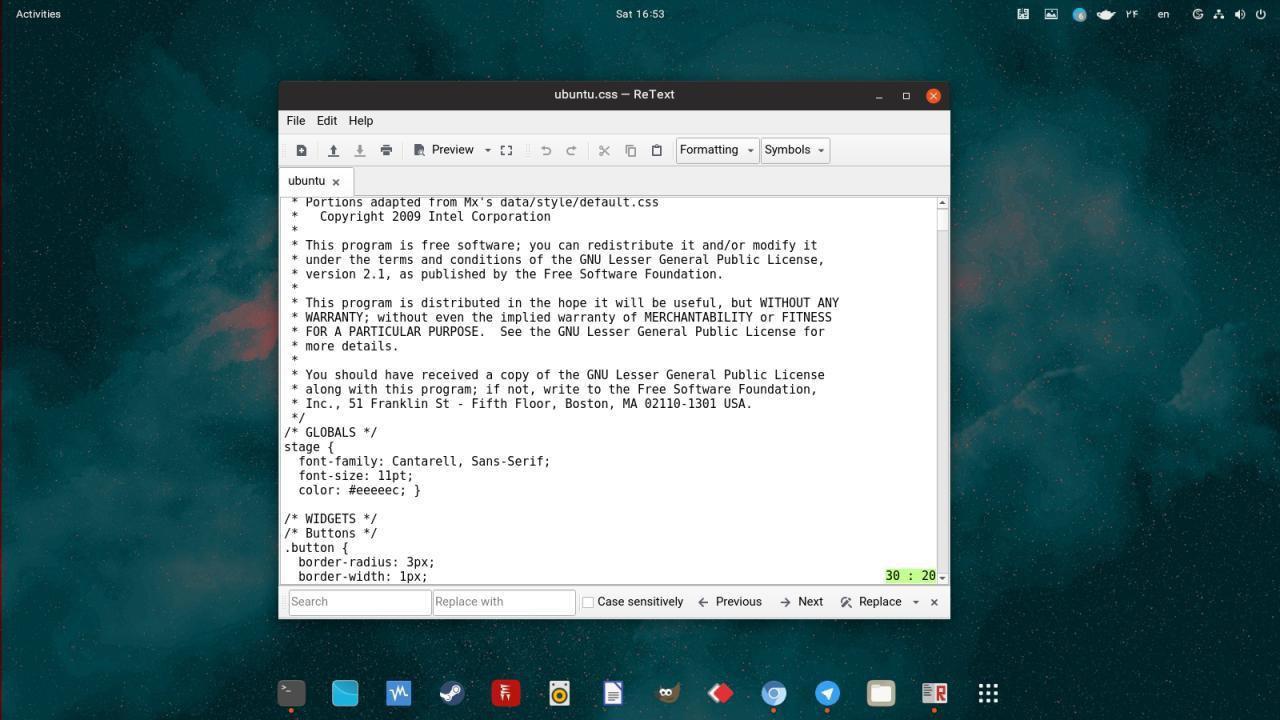Click the Print icon in toolbar

(x=386, y=150)
